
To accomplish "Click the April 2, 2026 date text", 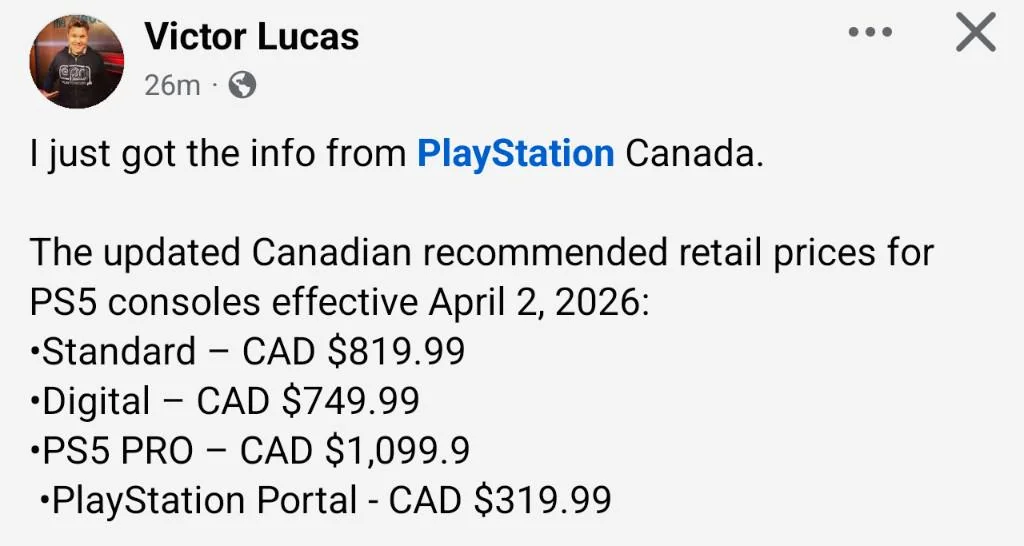I will [538, 301].
